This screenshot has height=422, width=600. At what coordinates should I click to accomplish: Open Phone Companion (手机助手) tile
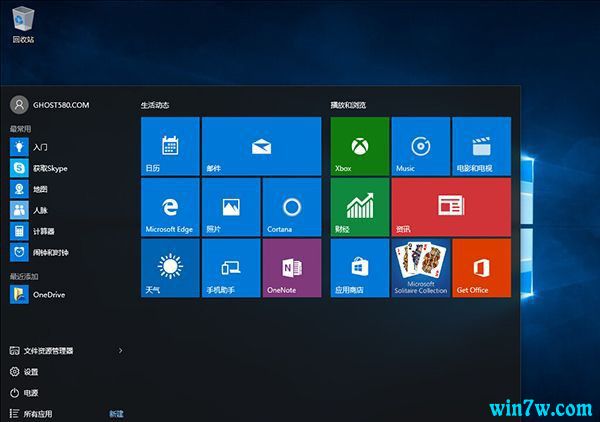231,268
